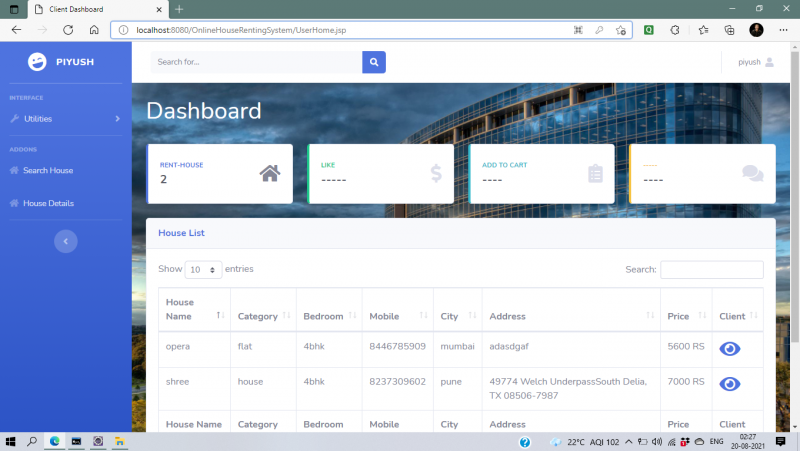Sort table by Category column
Image resolution: width=800 pixels, height=451 pixels.
coord(263,309)
